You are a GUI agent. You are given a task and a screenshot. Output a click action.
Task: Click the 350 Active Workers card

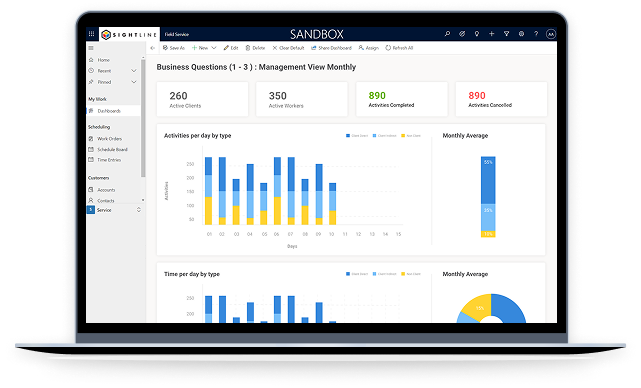point(302,99)
